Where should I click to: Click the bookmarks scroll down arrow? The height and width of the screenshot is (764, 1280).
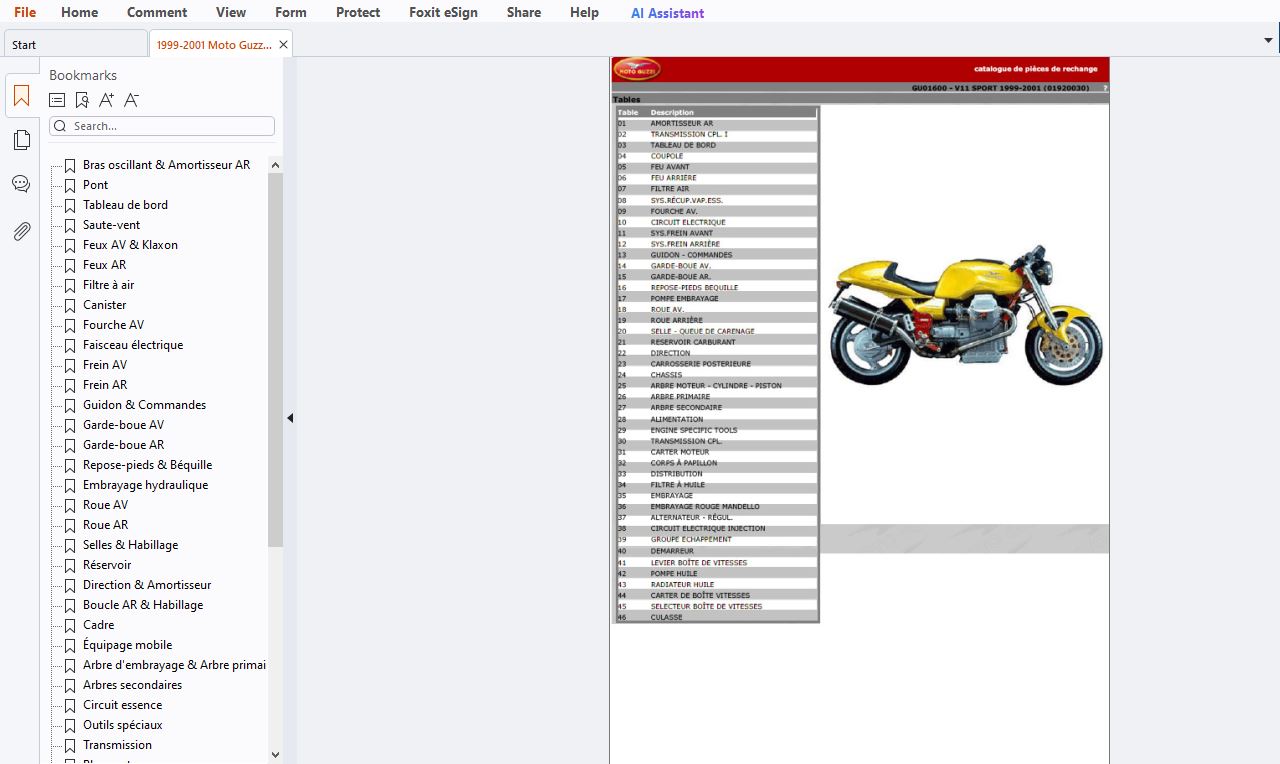point(276,755)
